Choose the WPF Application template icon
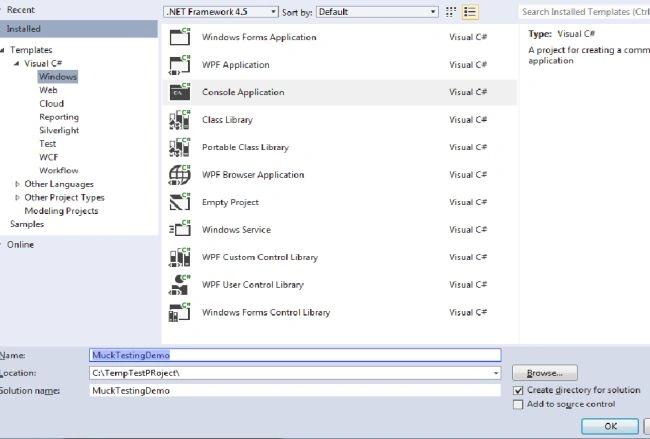This screenshot has height=439, width=650. 180,64
